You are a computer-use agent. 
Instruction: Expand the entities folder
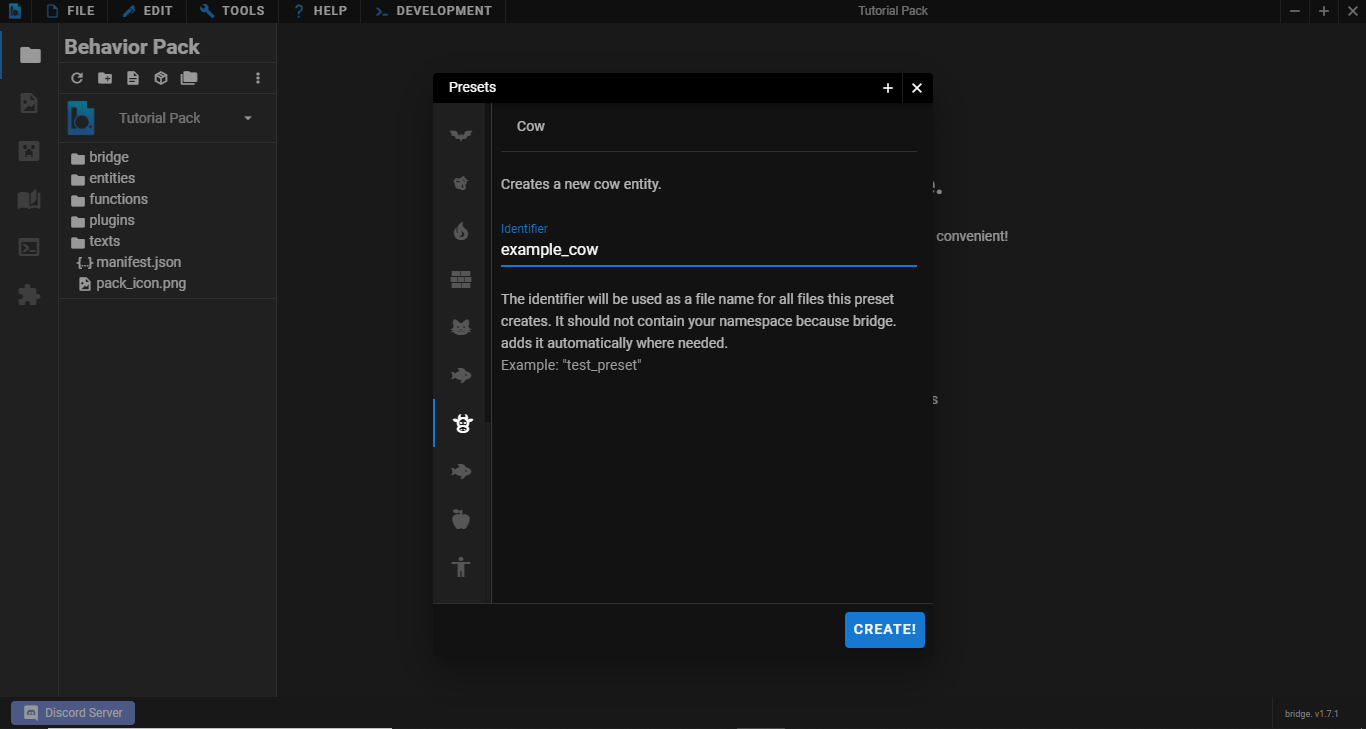(111, 178)
